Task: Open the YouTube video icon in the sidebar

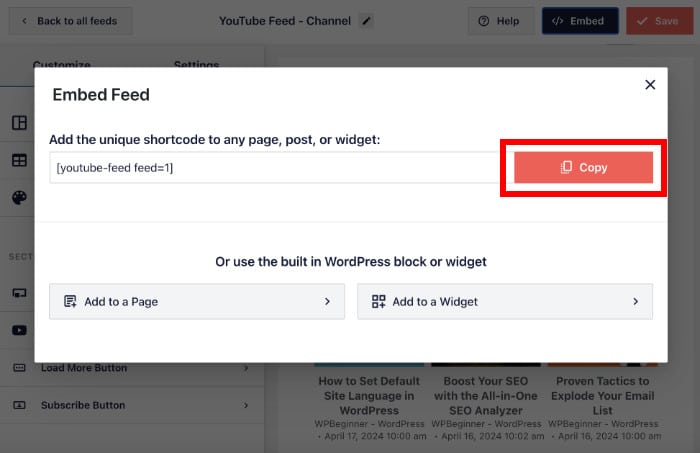Action: pyautogui.click(x=19, y=330)
